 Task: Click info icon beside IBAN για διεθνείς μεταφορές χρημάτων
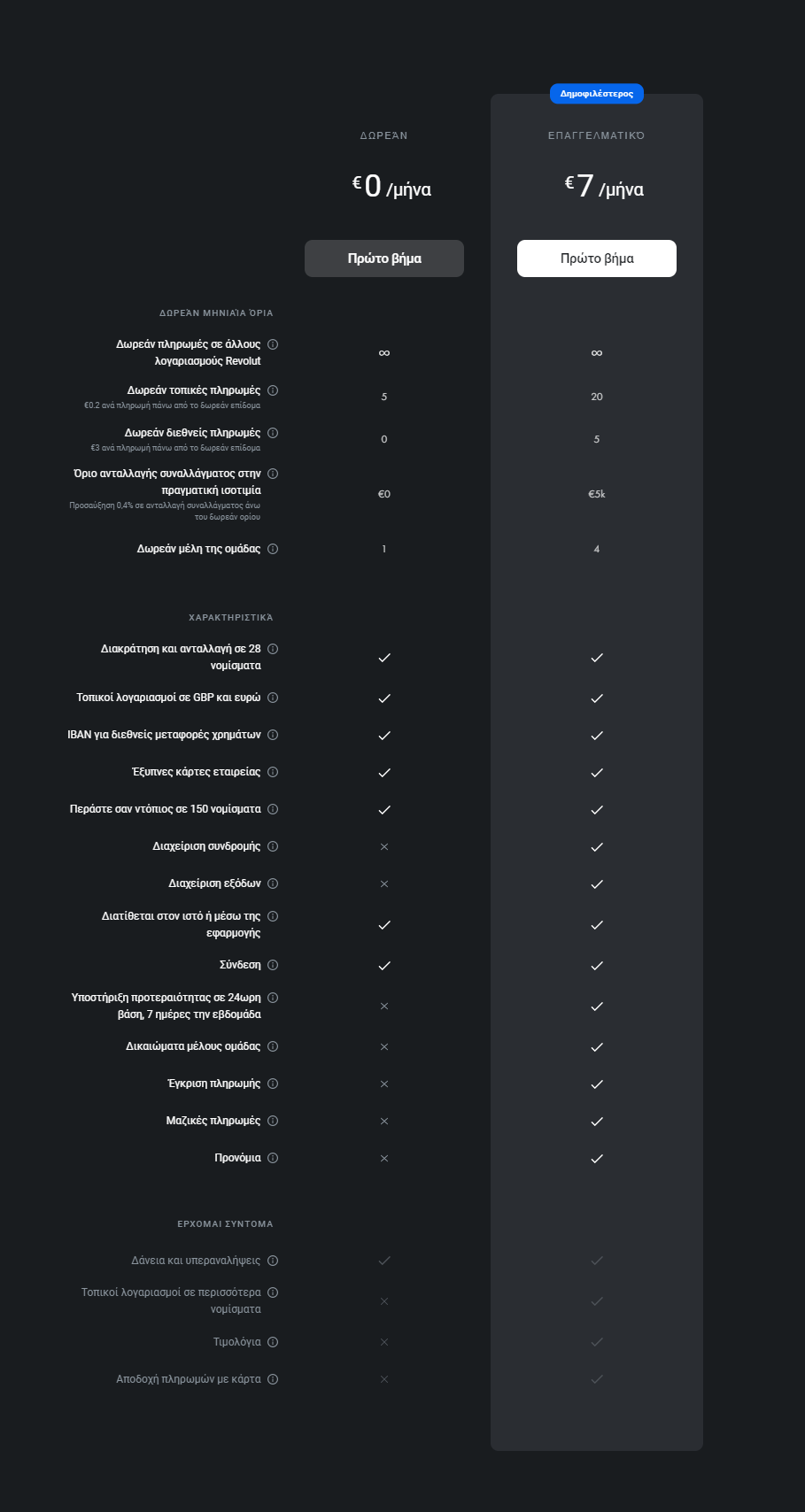click(x=274, y=734)
